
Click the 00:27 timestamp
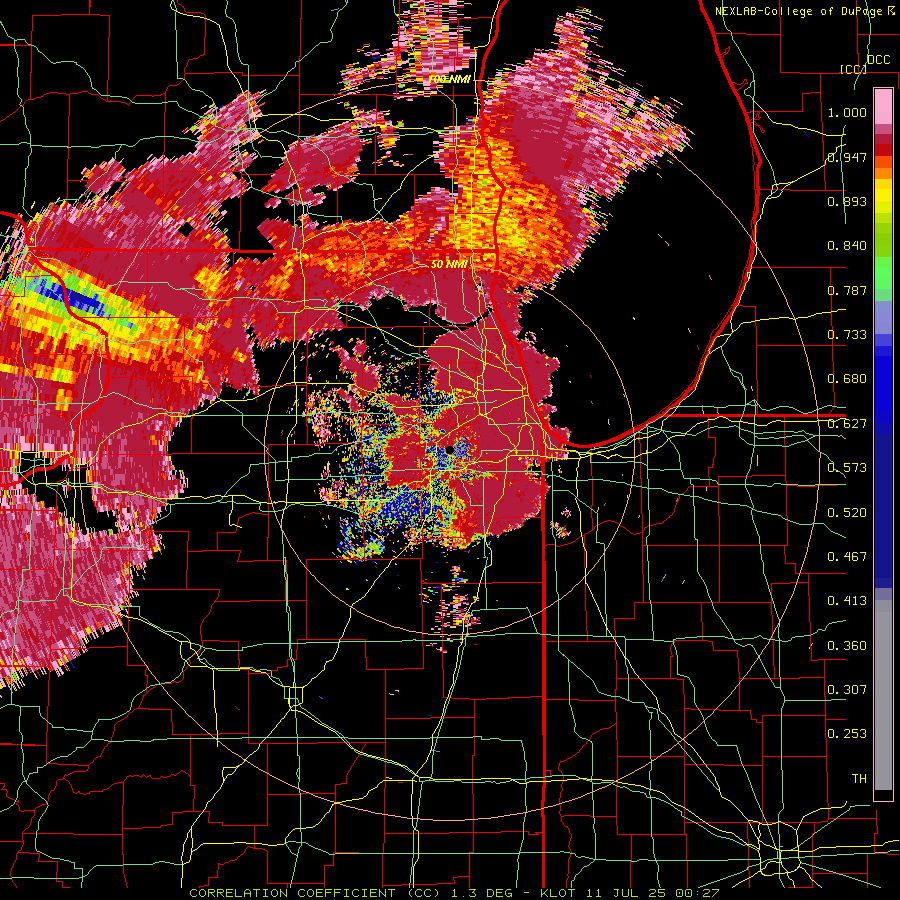coord(697,893)
